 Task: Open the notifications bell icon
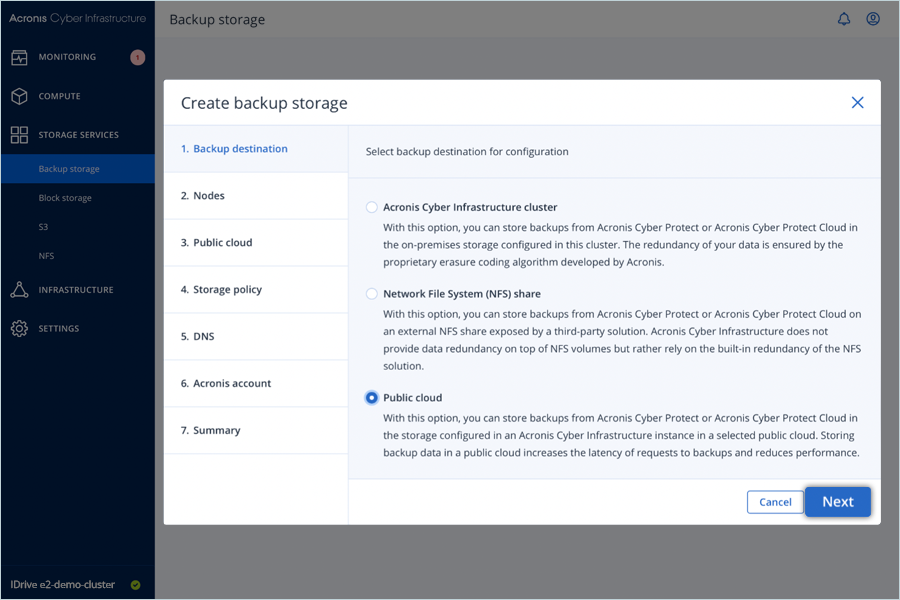[x=844, y=19]
